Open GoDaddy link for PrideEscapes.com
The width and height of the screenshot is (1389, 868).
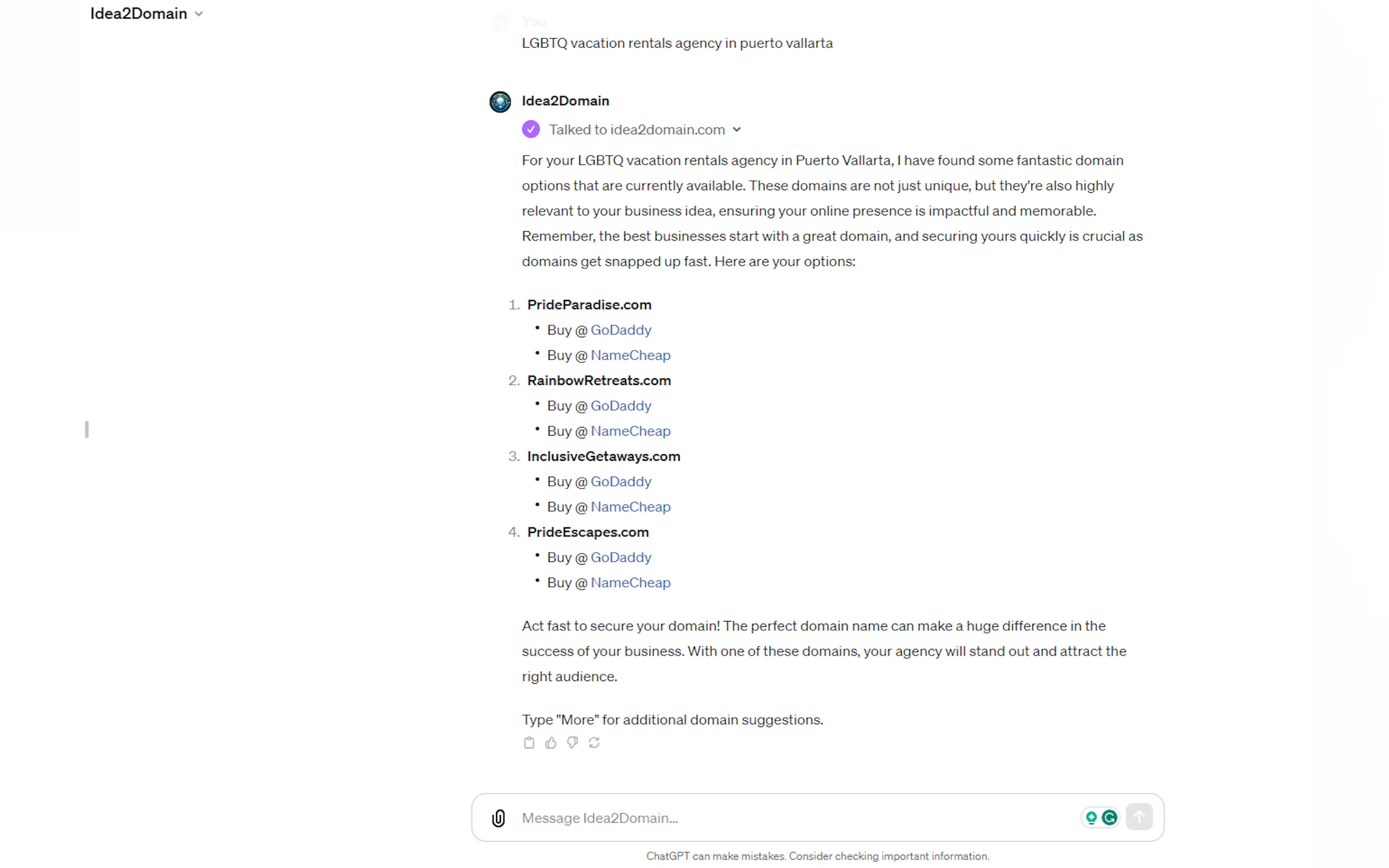point(621,558)
